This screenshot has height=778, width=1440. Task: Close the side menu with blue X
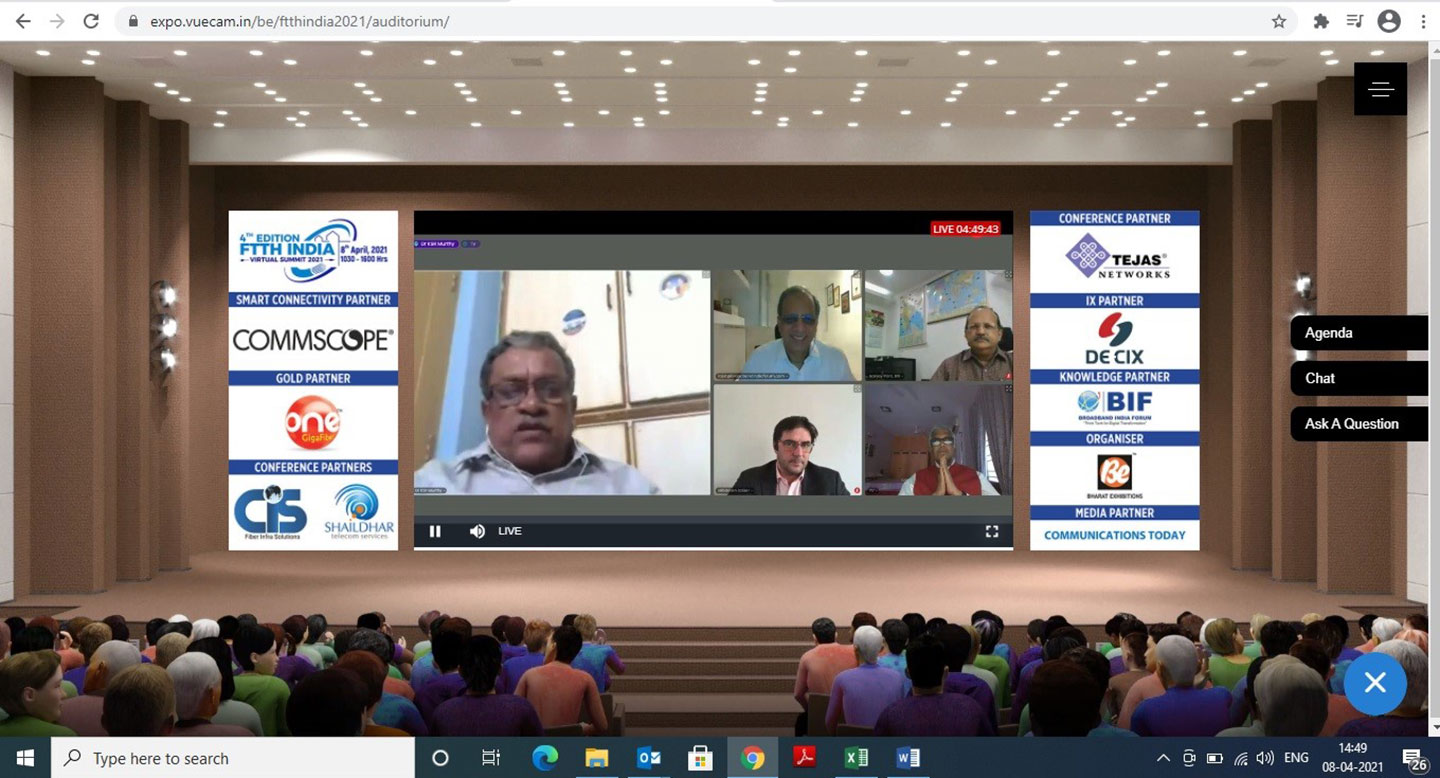1375,683
